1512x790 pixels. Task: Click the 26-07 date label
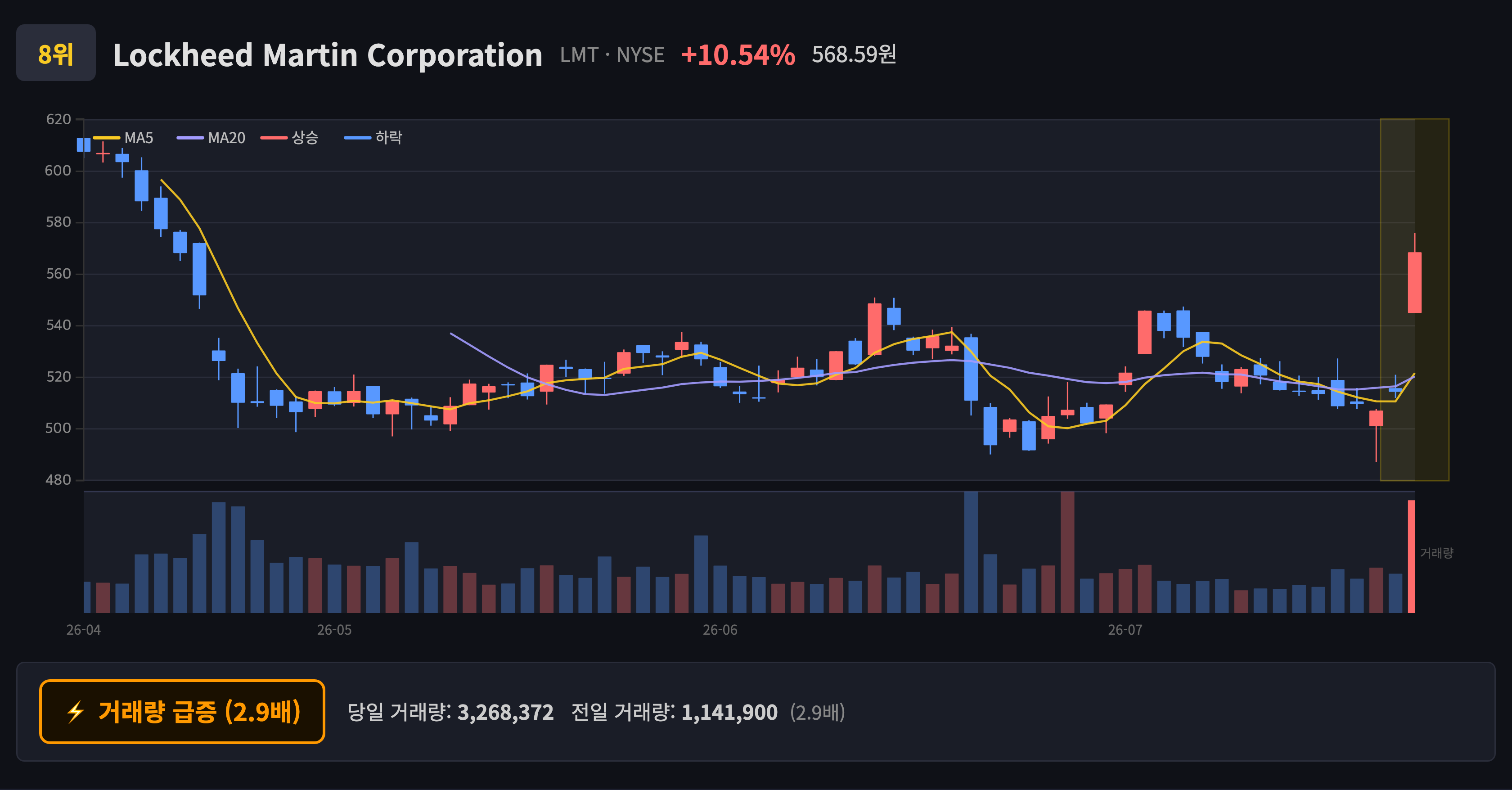1125,630
